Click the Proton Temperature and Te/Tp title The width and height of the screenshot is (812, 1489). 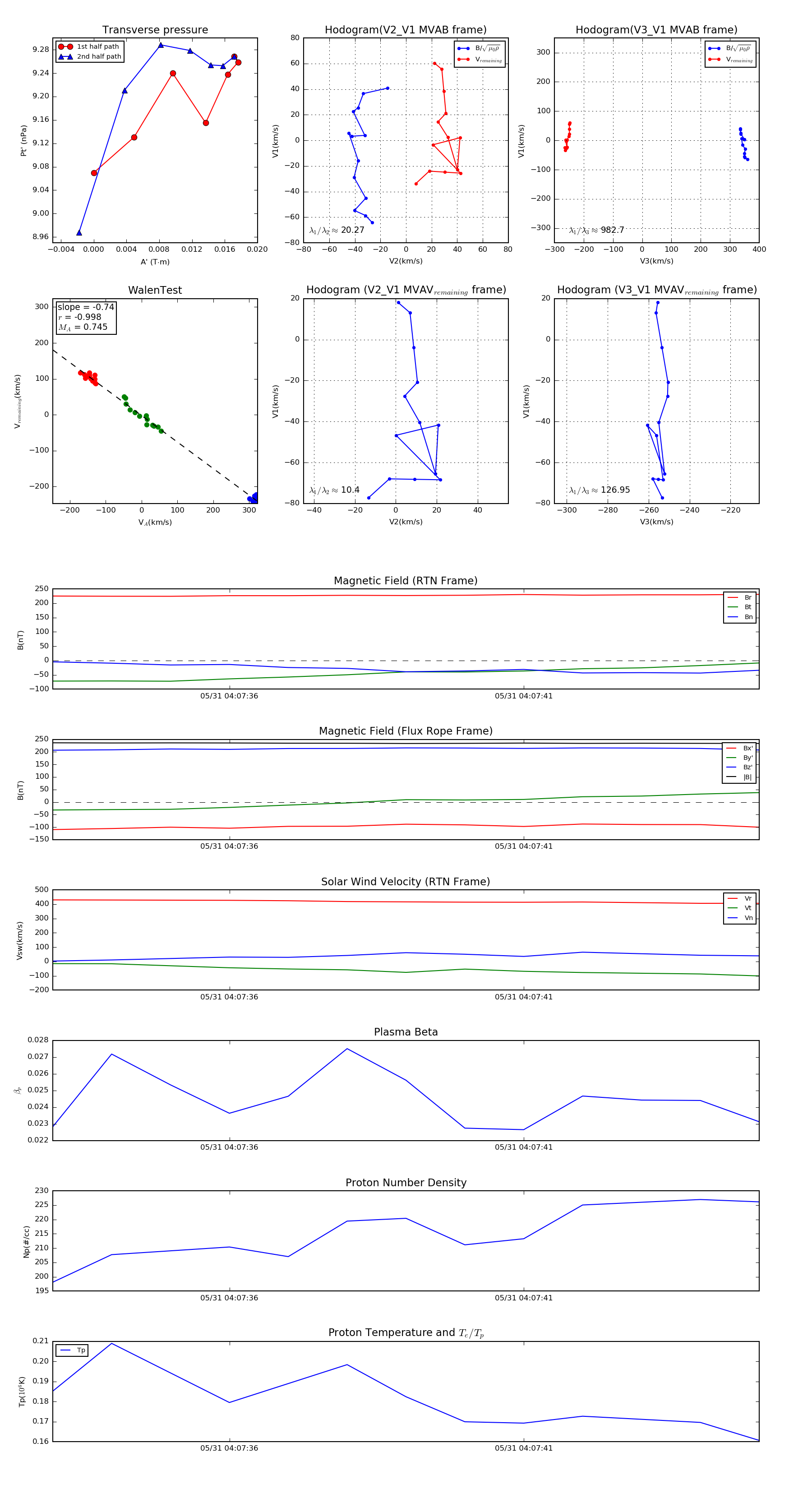pyautogui.click(x=406, y=1333)
